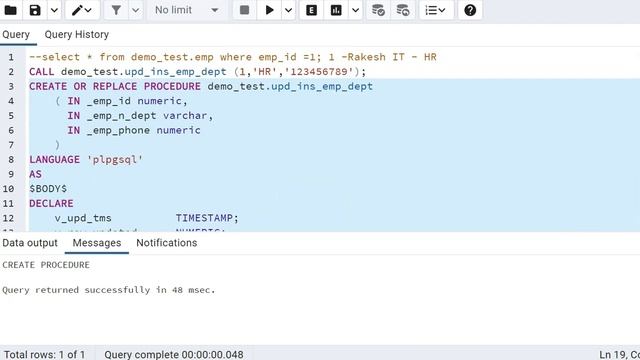
Task: Click LANGUAGE 'plpgsql' line
Action: [86, 160]
